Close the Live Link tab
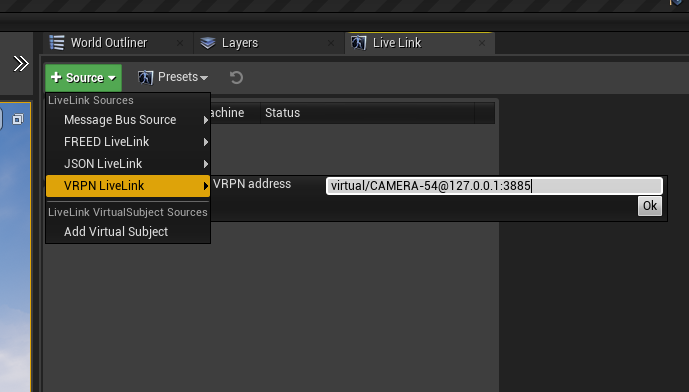Image resolution: width=689 pixels, height=392 pixels. pyautogui.click(x=482, y=43)
